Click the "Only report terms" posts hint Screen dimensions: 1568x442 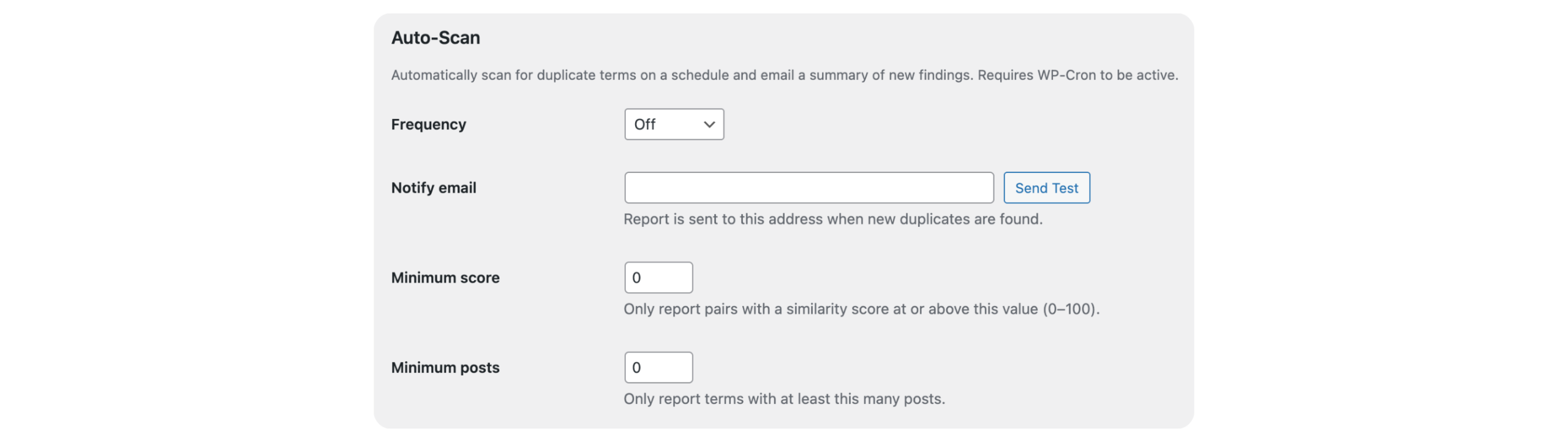784,399
